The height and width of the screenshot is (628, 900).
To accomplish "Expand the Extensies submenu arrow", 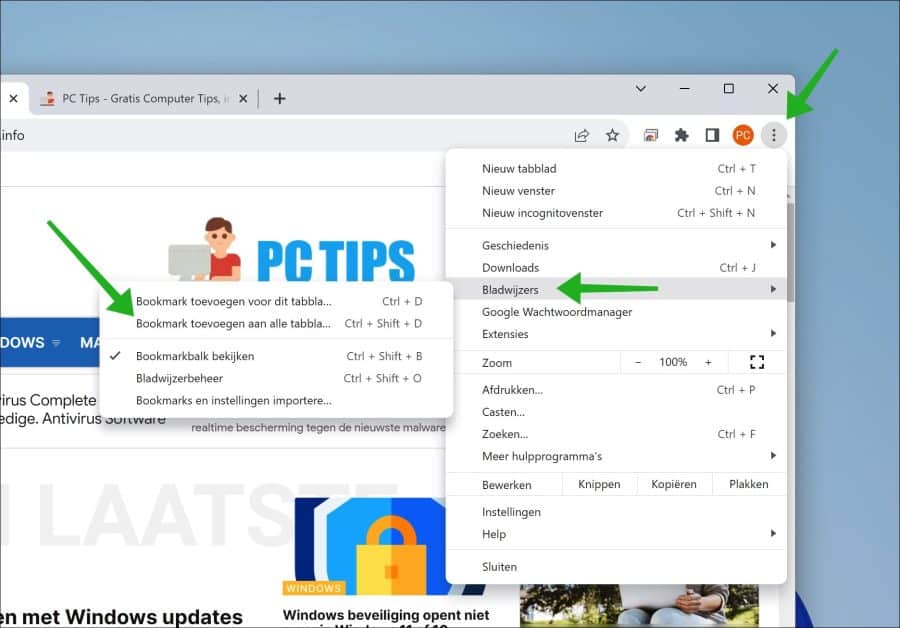I will click(x=773, y=334).
